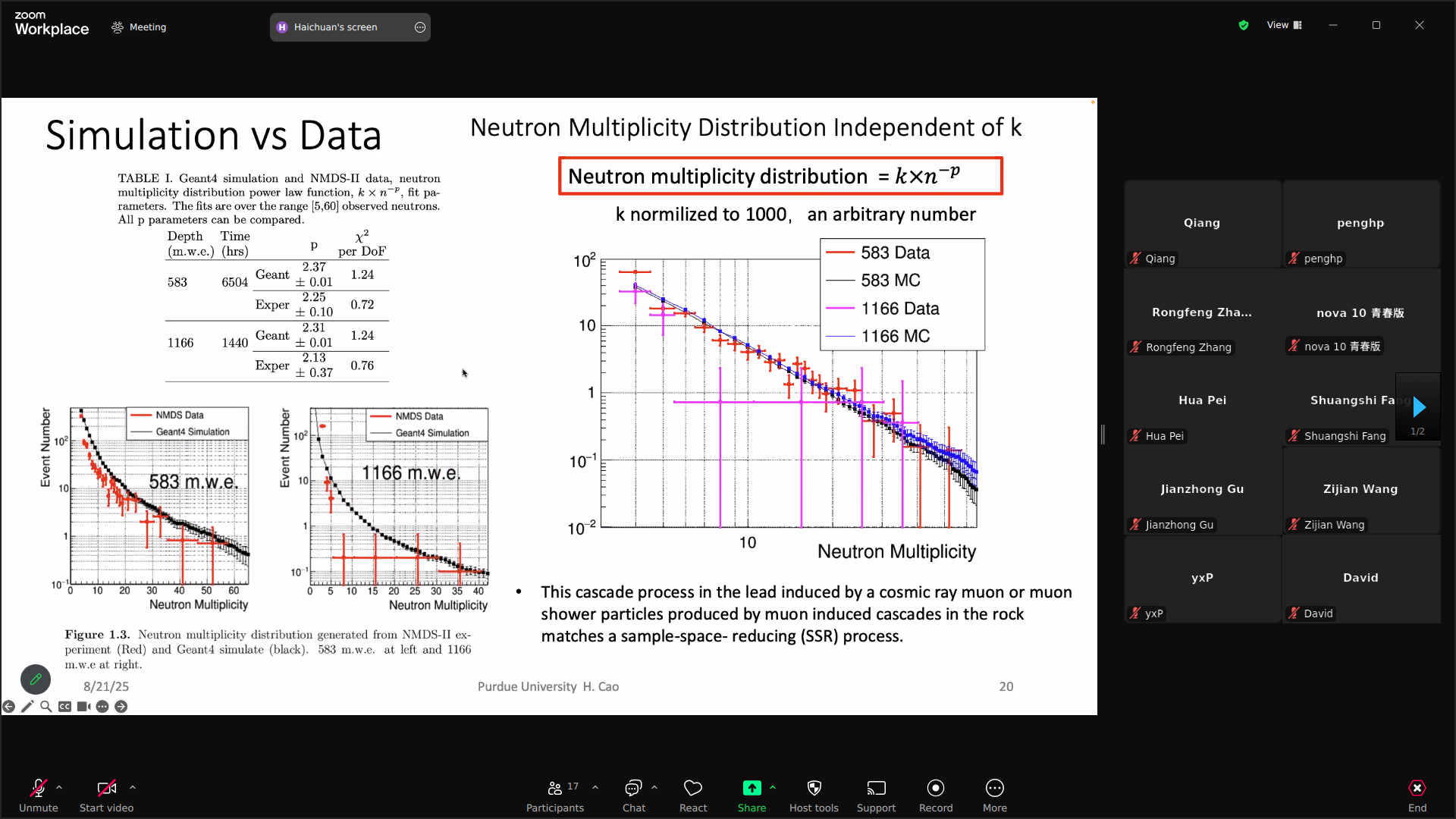
Task: Select nova 10 participant tile
Action: pyautogui.click(x=1361, y=312)
